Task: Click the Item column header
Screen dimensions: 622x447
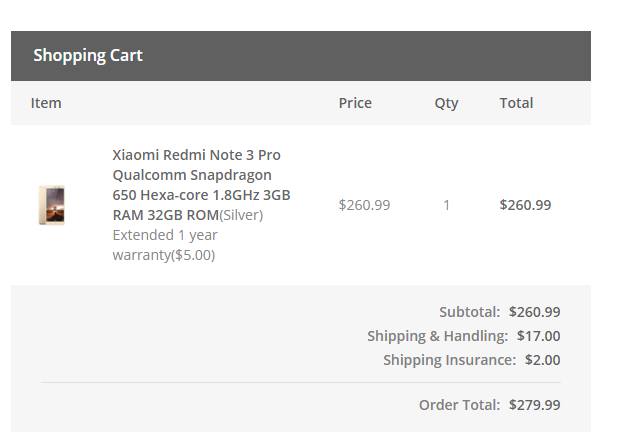Action: [46, 103]
